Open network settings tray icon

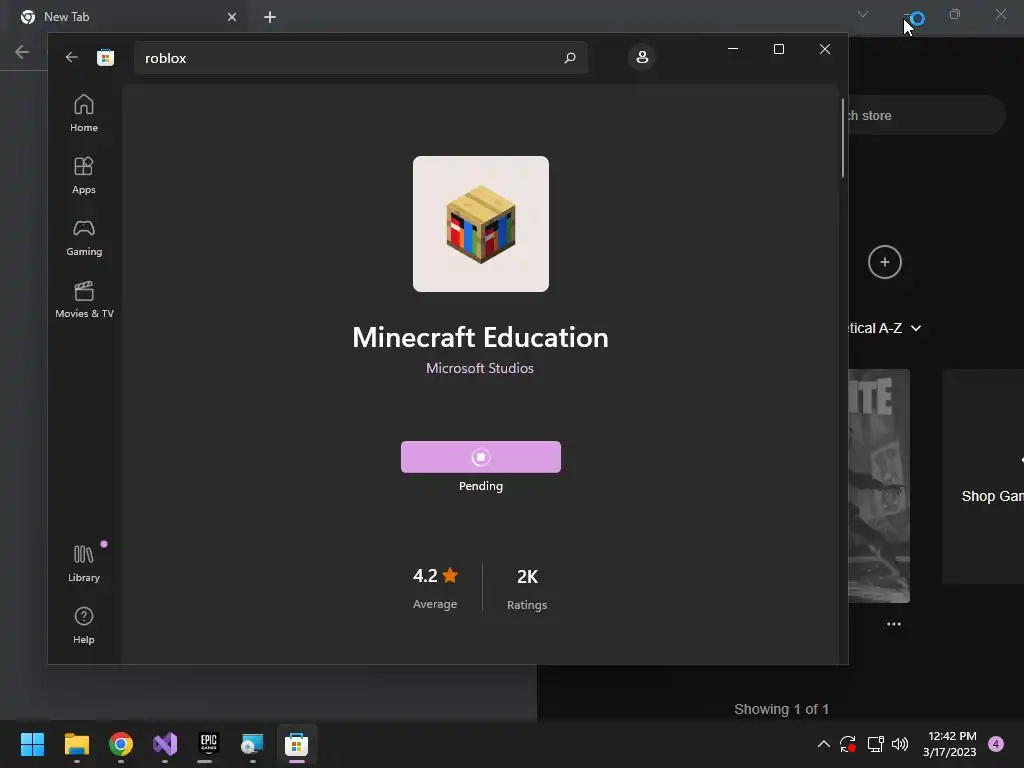pos(875,744)
